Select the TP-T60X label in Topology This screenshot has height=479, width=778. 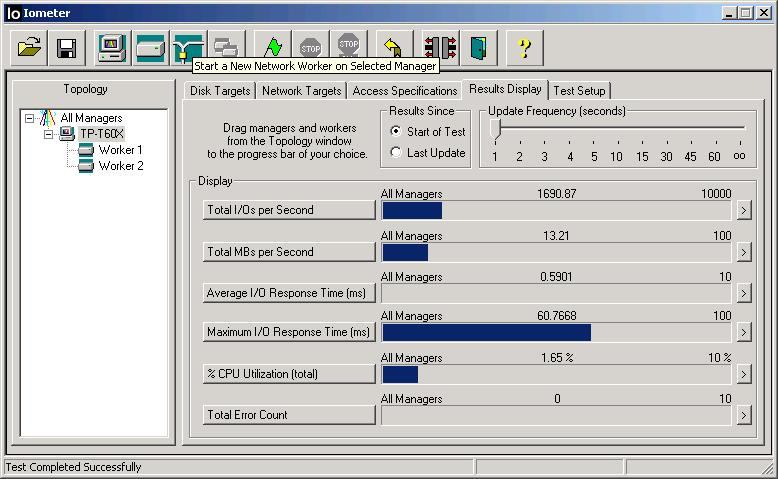tap(102, 134)
